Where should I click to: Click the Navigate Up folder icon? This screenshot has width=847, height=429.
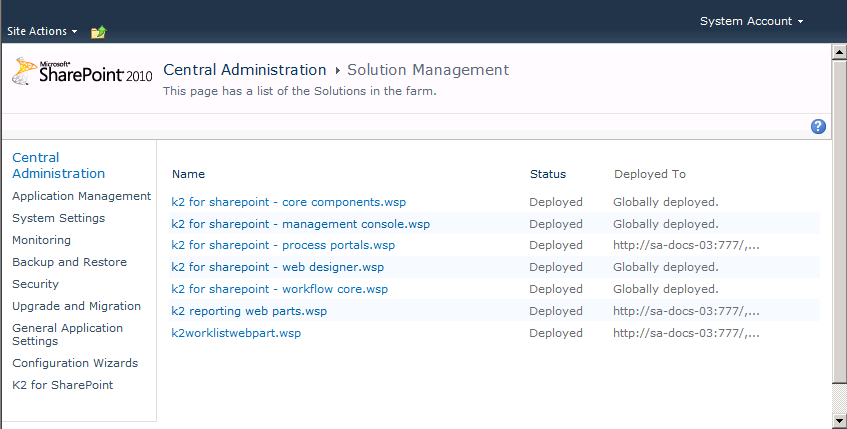[x=98, y=32]
